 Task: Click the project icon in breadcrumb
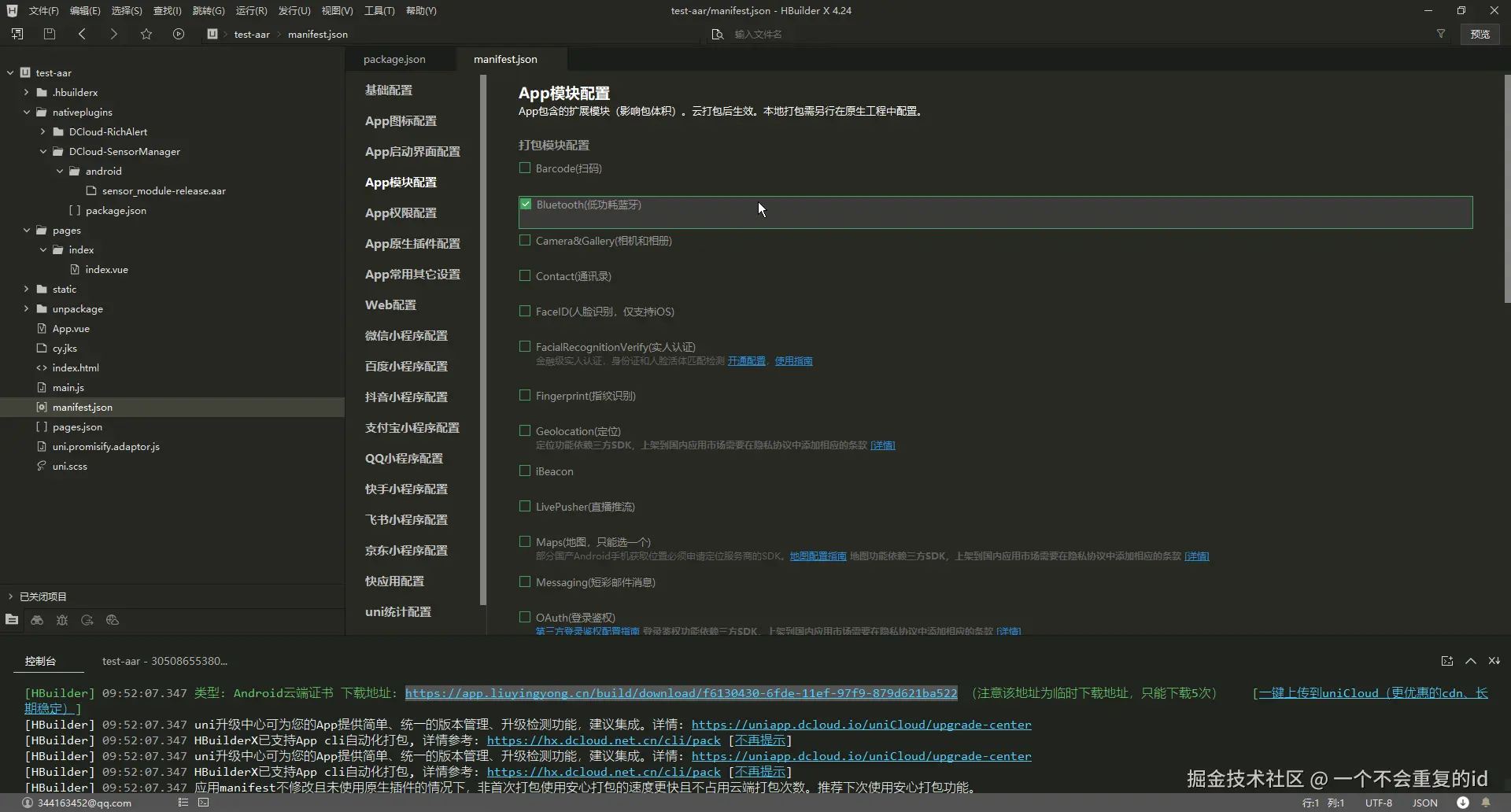click(x=212, y=34)
